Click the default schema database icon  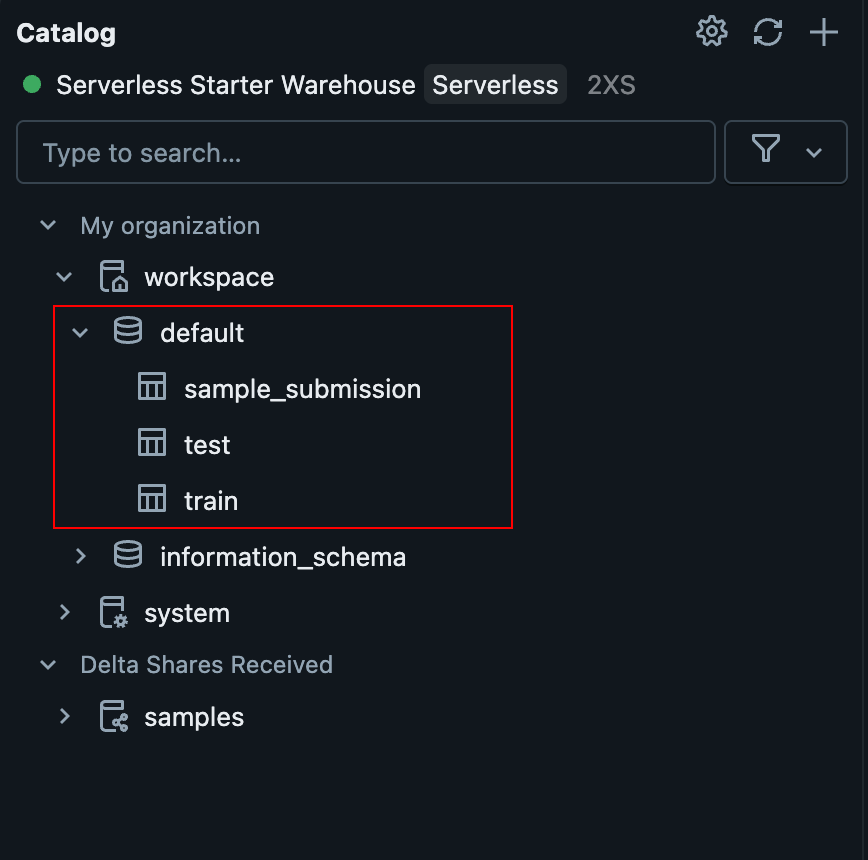click(x=128, y=330)
